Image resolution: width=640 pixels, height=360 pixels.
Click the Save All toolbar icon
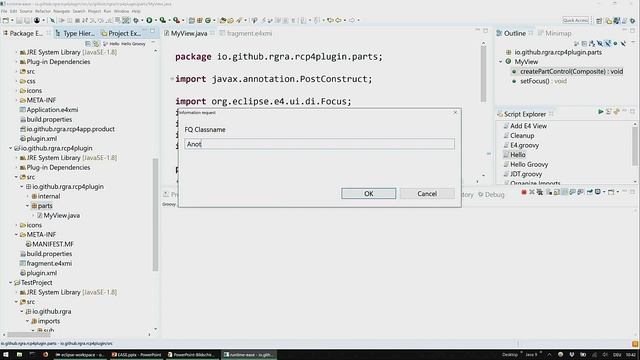click(27, 20)
